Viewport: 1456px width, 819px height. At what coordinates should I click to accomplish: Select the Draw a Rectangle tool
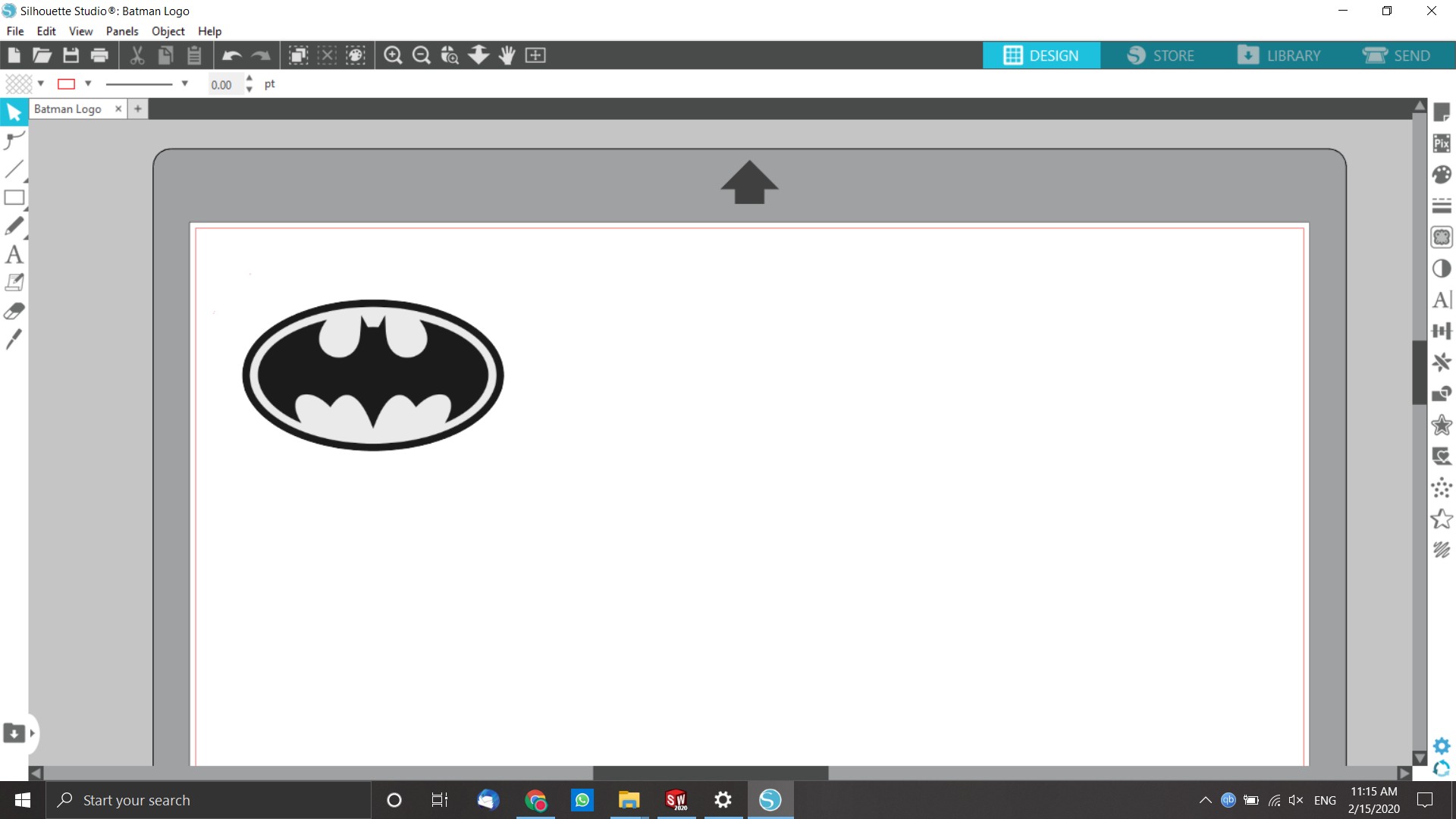[14, 198]
